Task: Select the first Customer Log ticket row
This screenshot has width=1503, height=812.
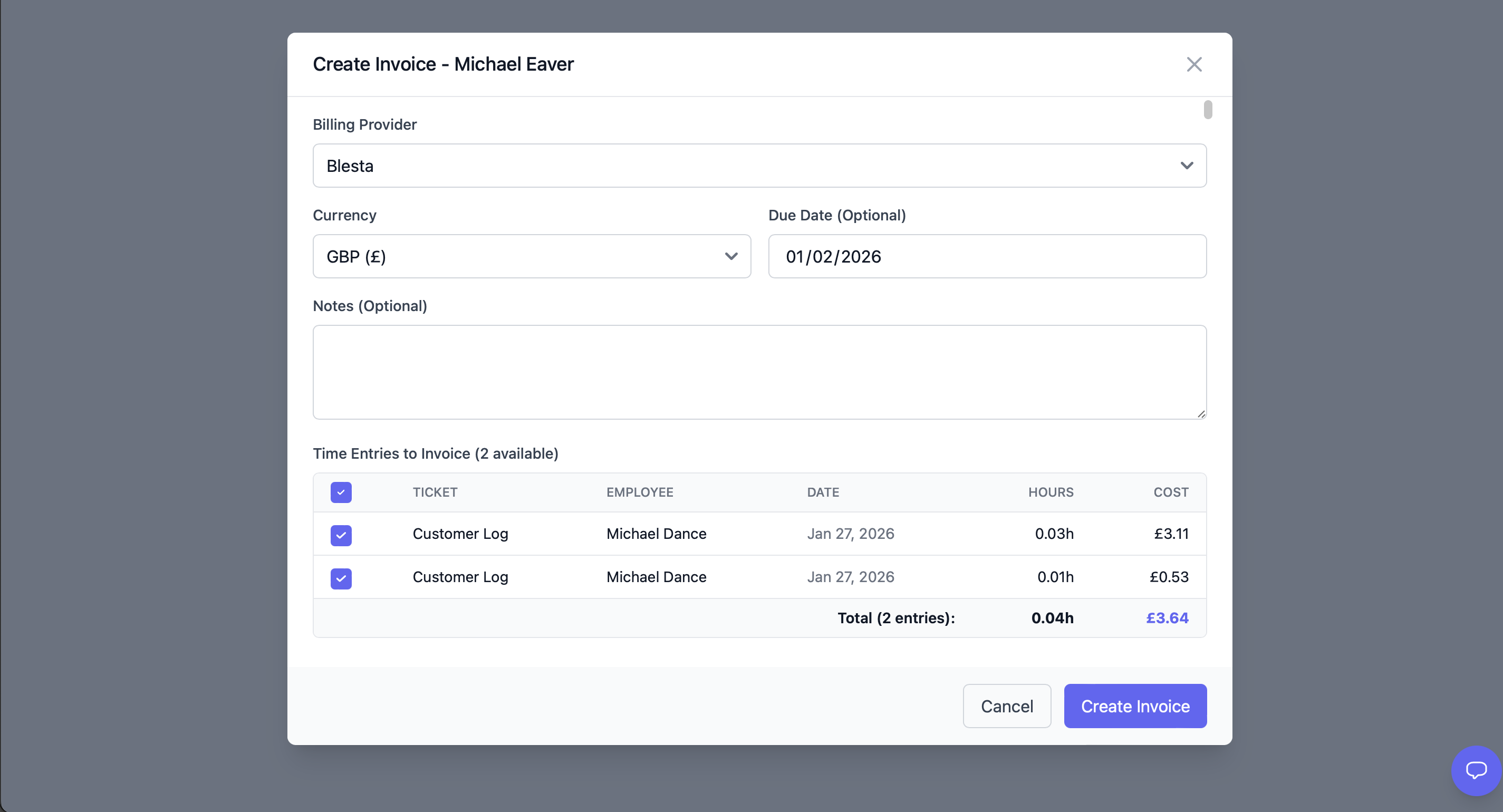Action: pos(460,534)
